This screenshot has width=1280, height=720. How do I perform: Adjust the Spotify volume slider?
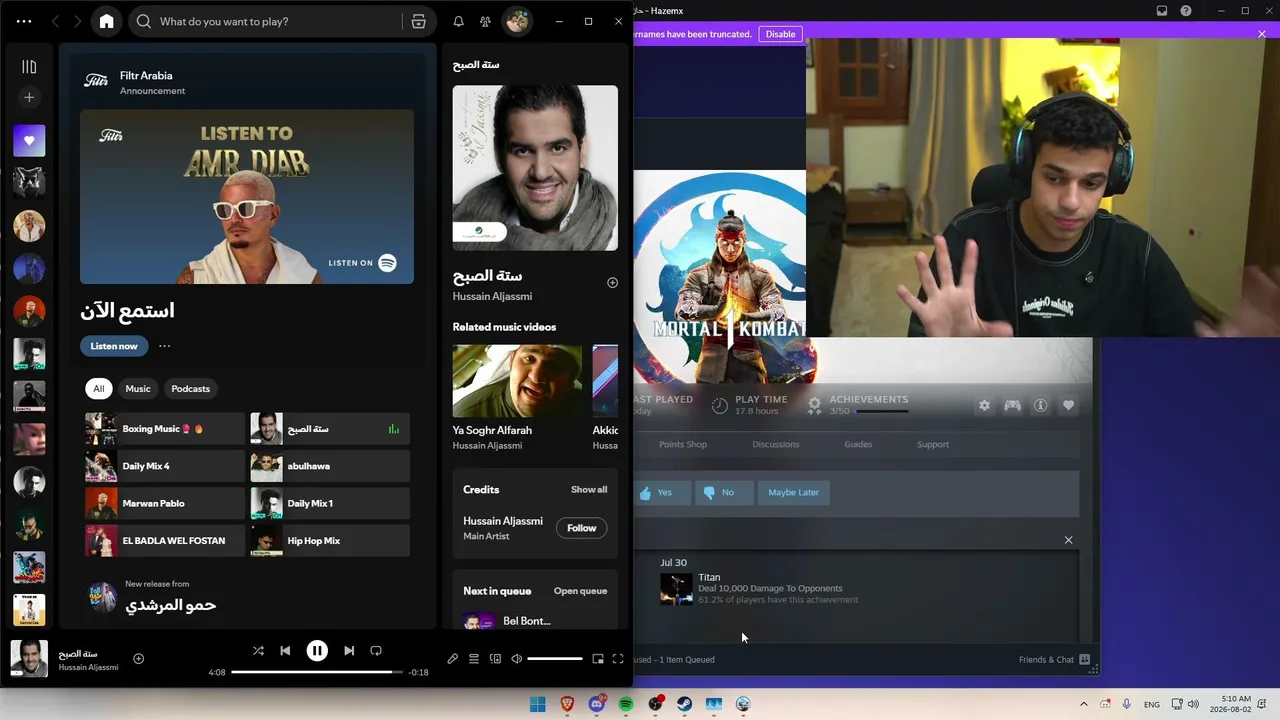(x=555, y=659)
